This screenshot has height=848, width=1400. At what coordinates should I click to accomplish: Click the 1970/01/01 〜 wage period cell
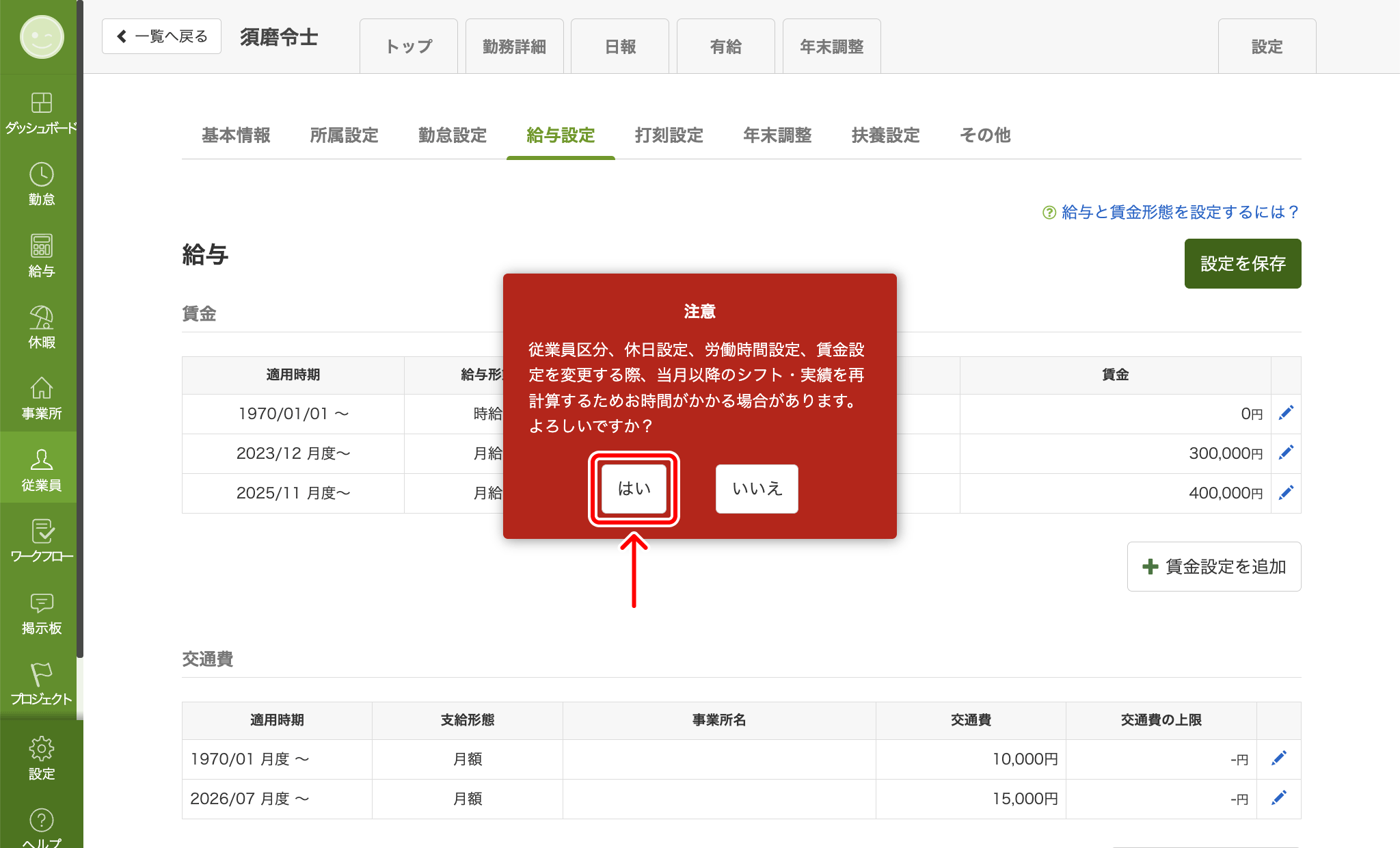293,414
